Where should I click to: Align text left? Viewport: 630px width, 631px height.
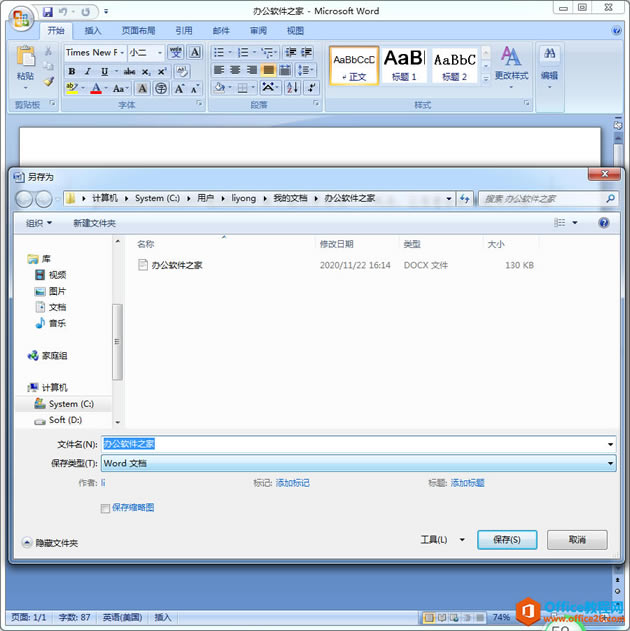219,70
